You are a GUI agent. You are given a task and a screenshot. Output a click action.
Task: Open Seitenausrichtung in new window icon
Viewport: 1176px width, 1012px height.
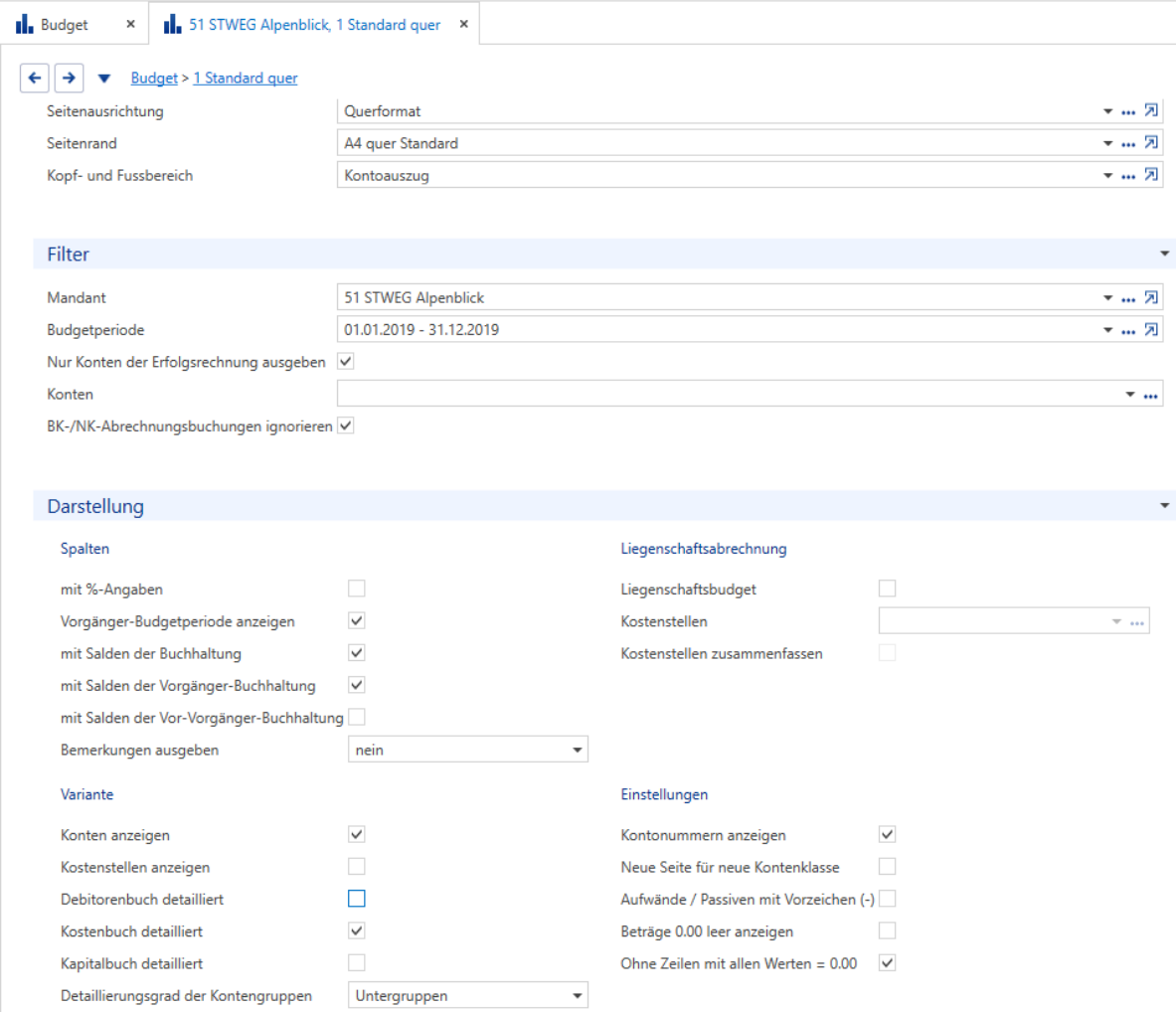1151,111
